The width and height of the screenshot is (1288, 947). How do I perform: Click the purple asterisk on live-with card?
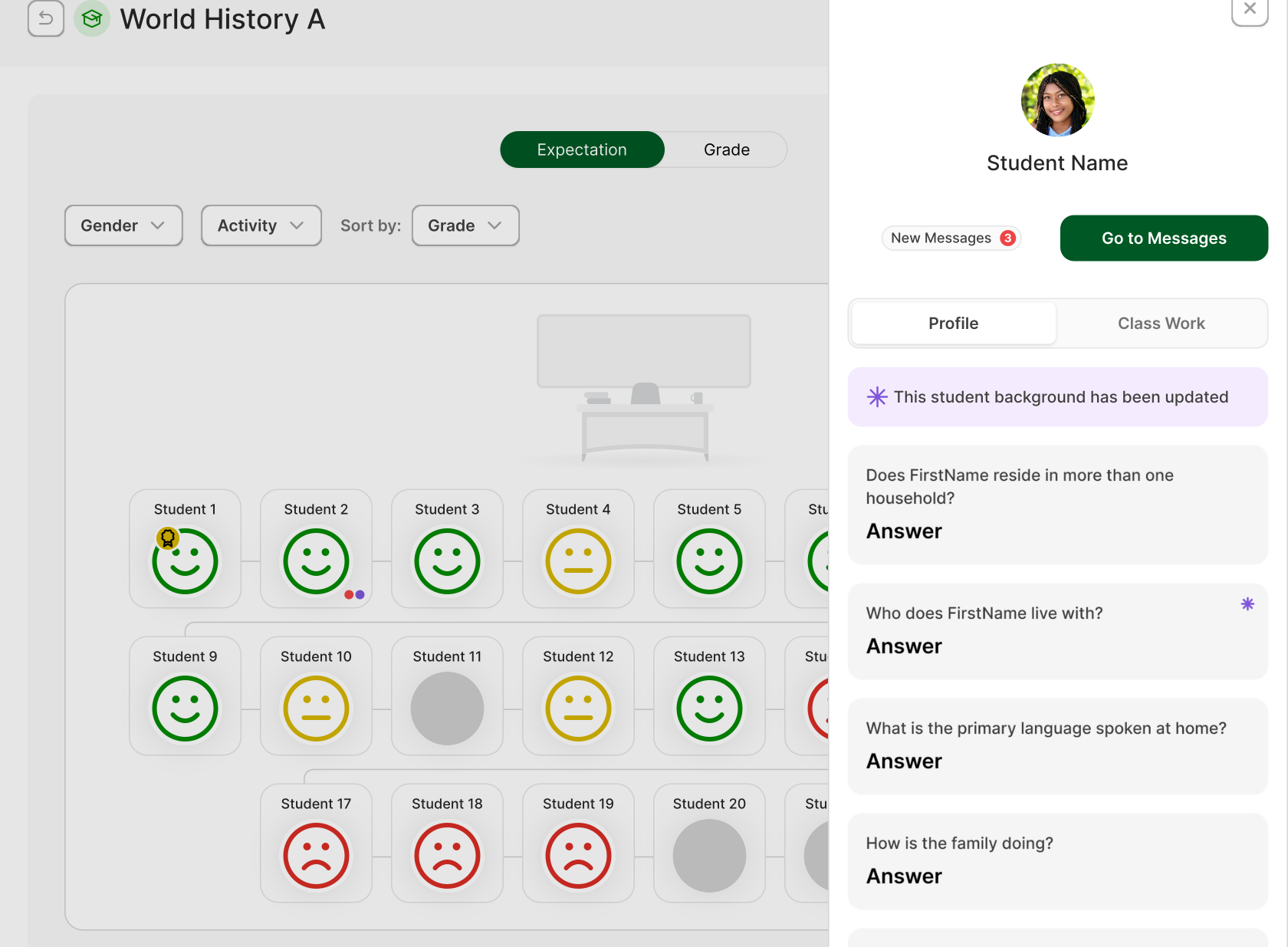click(1247, 604)
